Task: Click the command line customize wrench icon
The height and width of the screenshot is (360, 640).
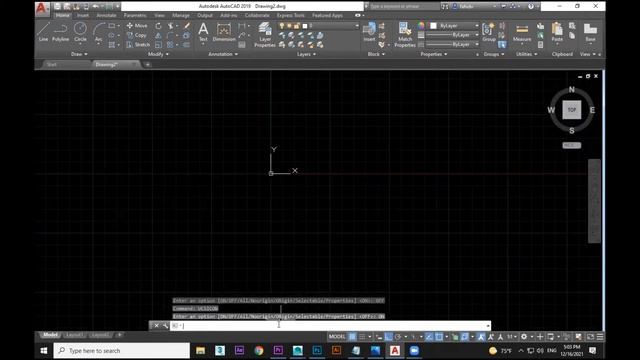Action: [x=165, y=325]
